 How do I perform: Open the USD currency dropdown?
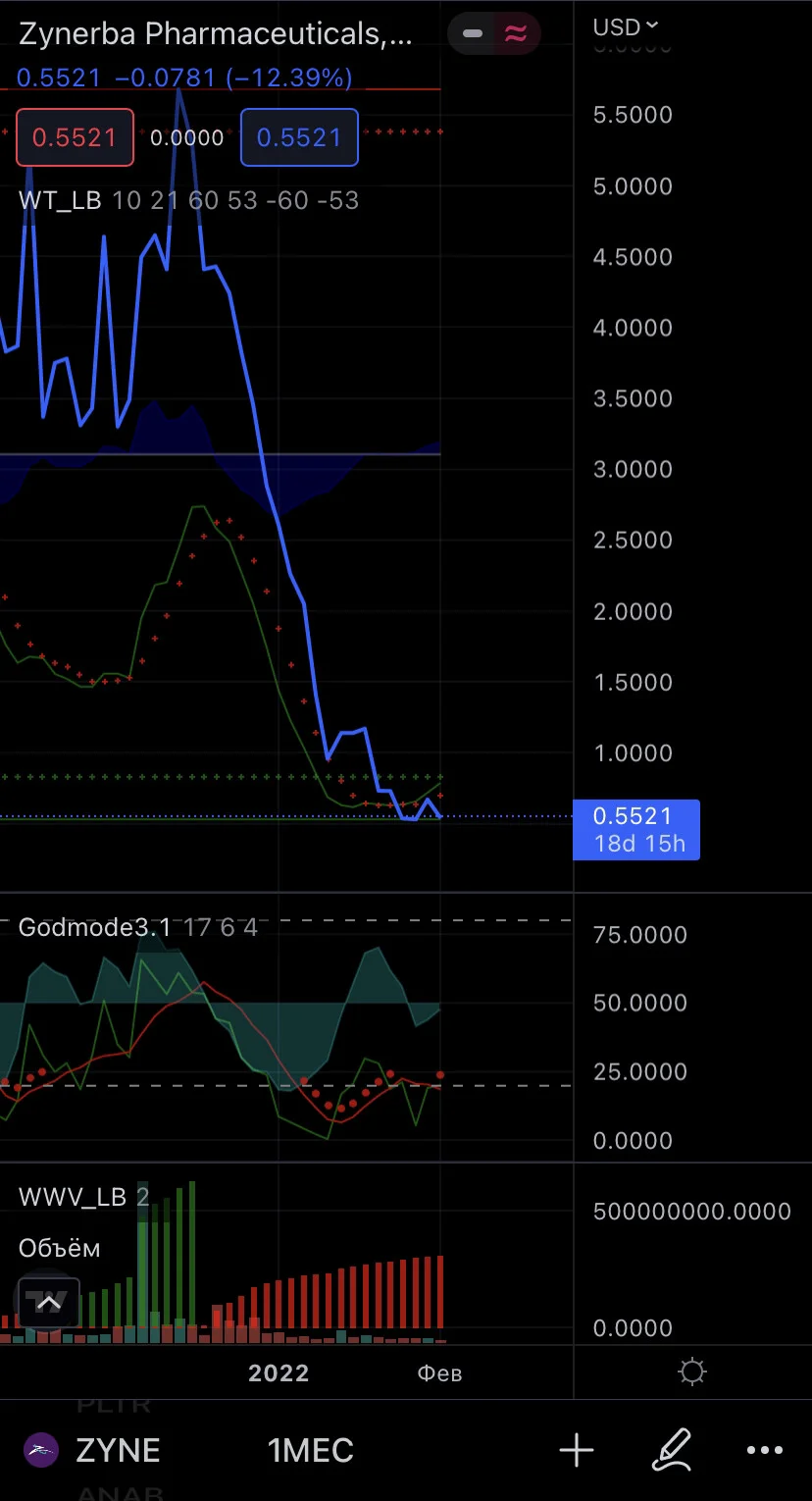click(626, 27)
